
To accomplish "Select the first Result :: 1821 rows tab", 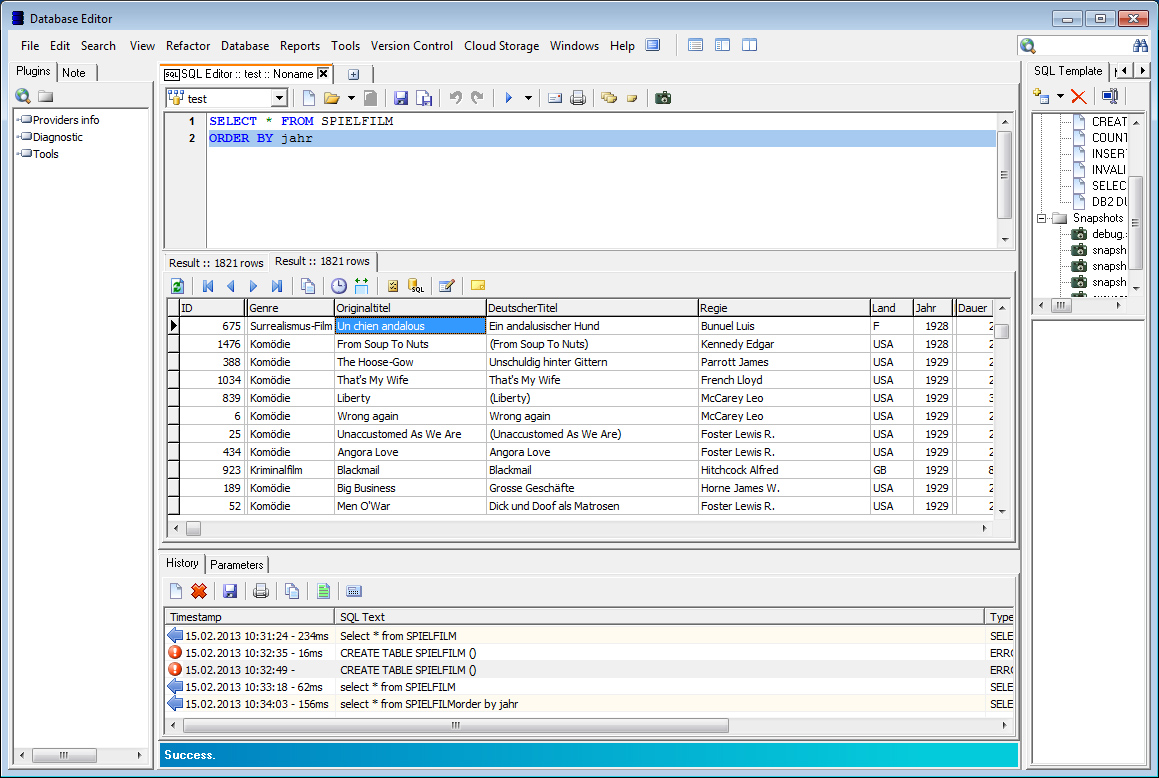I will (216, 263).
